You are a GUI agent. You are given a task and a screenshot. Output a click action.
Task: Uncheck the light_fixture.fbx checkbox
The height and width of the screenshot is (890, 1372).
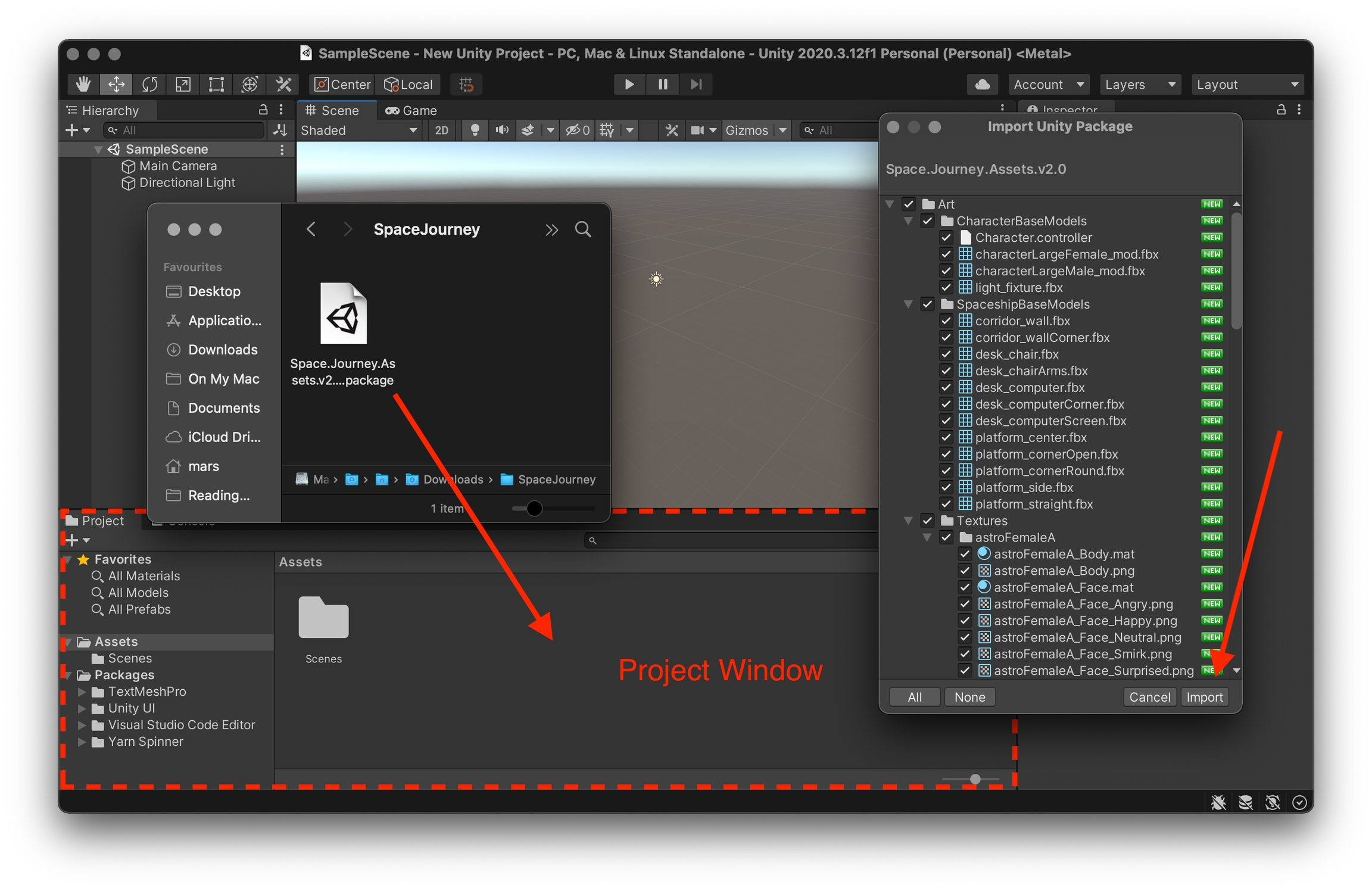point(946,288)
